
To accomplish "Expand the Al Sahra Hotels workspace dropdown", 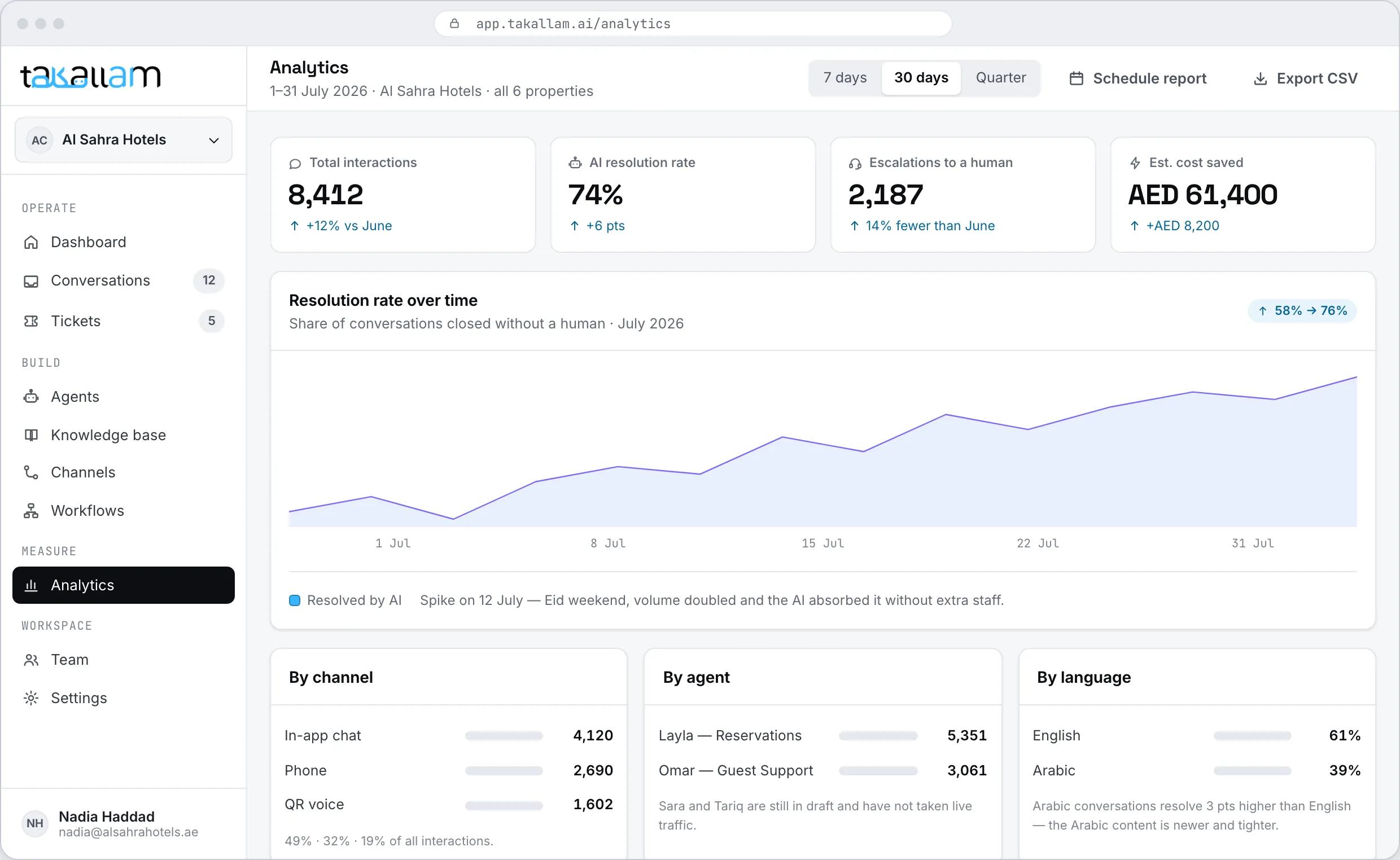I will click(x=124, y=140).
